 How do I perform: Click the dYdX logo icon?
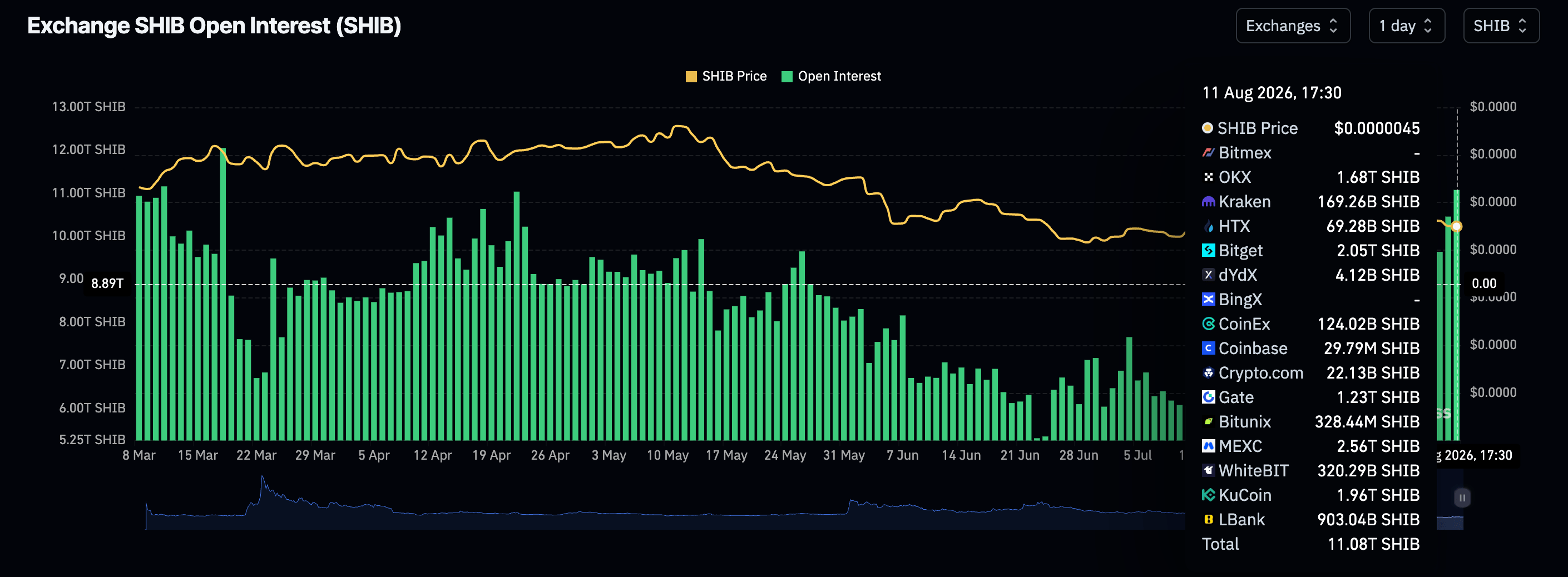pyautogui.click(x=1208, y=275)
